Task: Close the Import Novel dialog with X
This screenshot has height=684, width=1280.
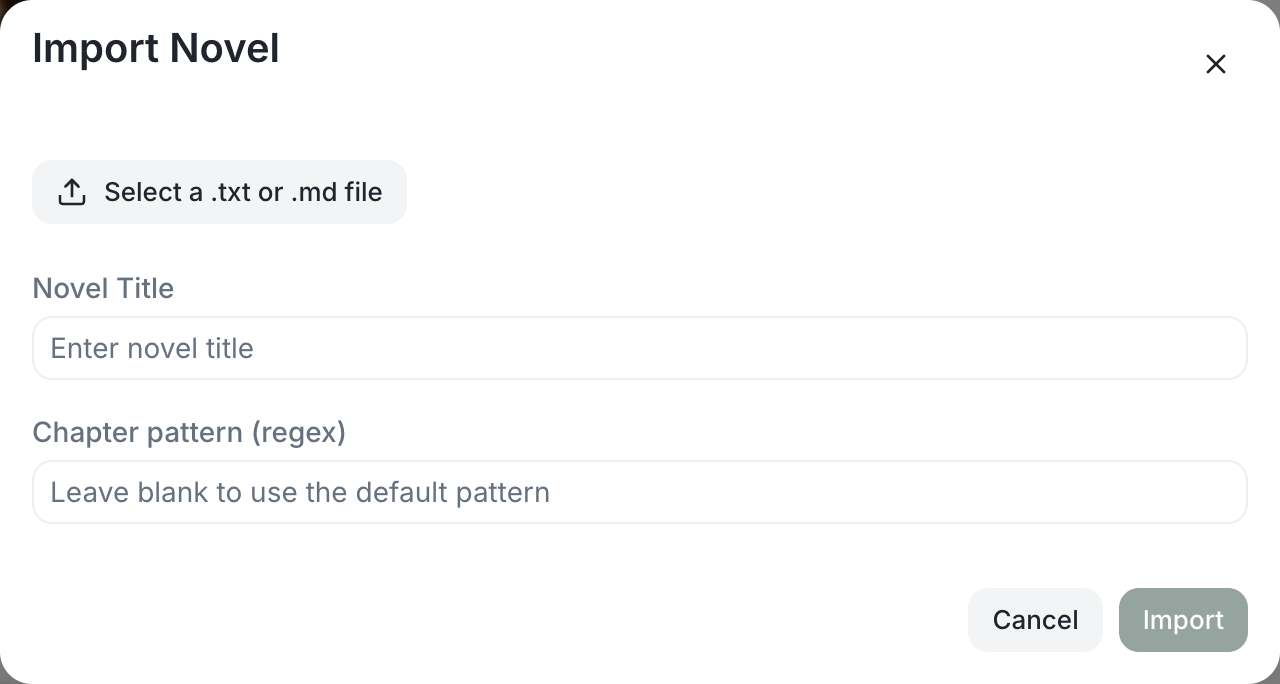Action: point(1215,64)
